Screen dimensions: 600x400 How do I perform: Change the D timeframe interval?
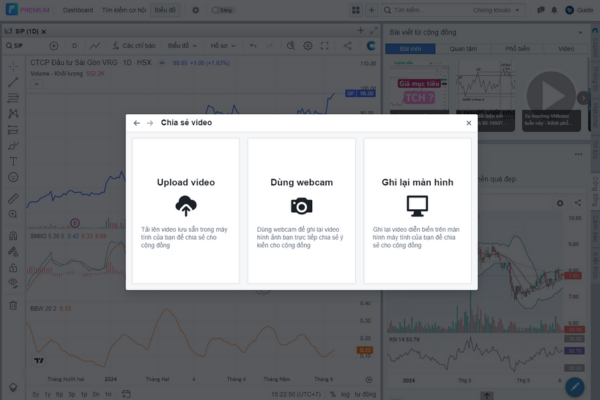[x=75, y=46]
